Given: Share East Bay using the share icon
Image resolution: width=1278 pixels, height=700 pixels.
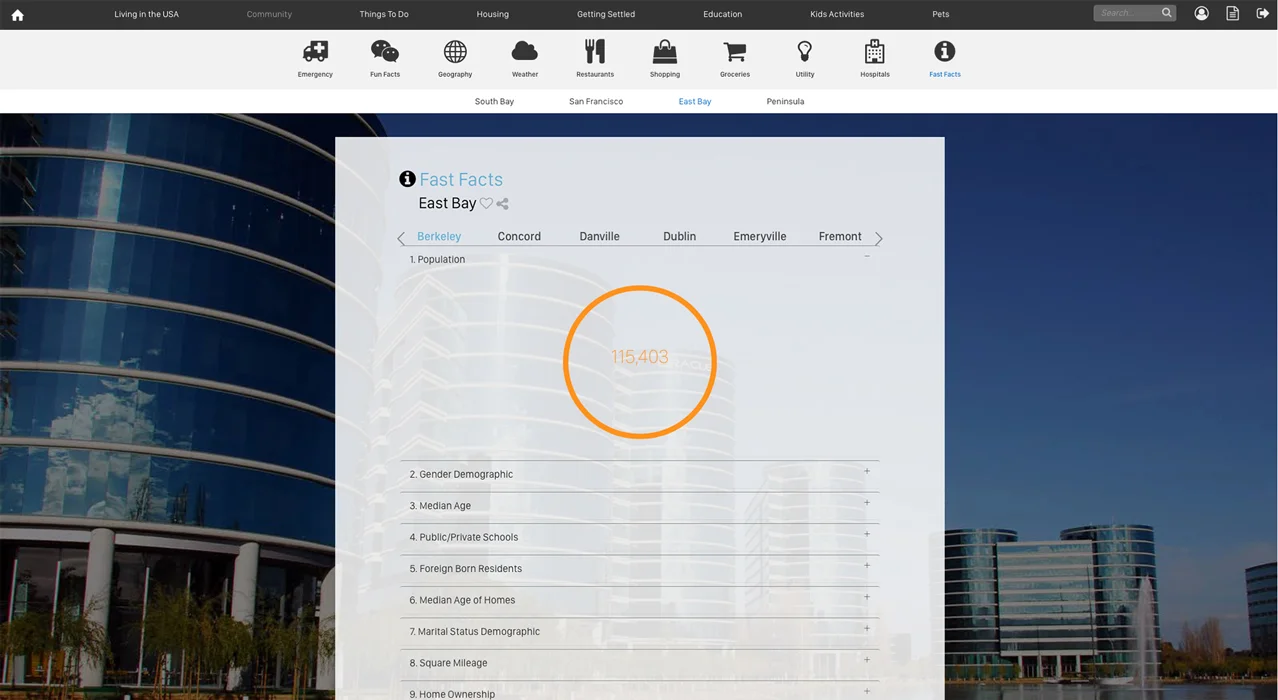Looking at the screenshot, I should click(x=503, y=203).
